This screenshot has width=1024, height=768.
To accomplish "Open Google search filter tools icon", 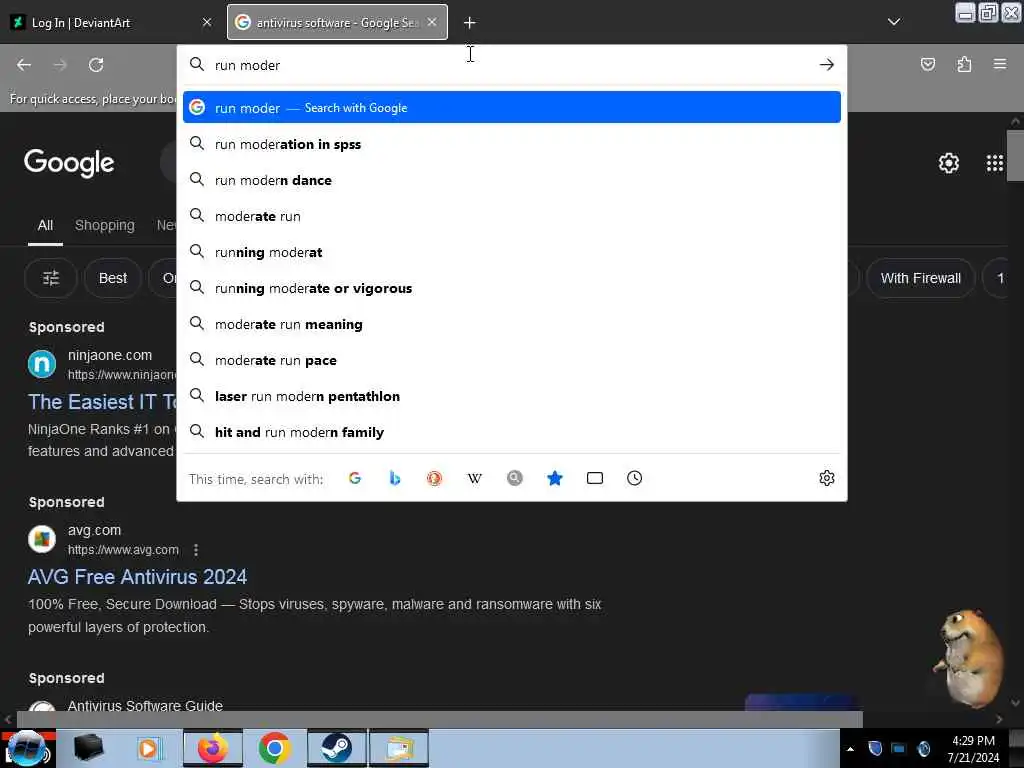I will 51,278.
